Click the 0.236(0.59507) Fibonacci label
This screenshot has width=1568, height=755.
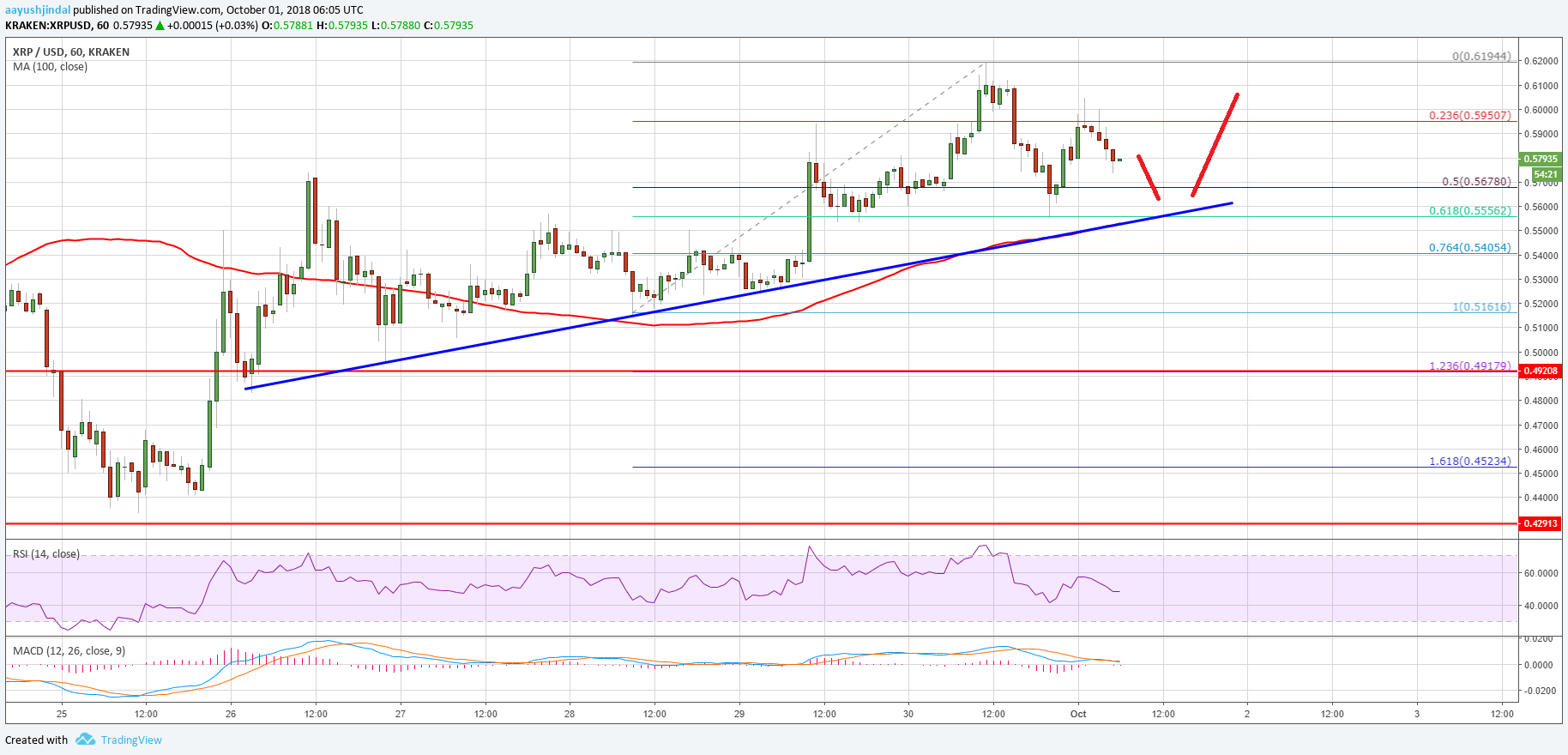tap(1469, 115)
